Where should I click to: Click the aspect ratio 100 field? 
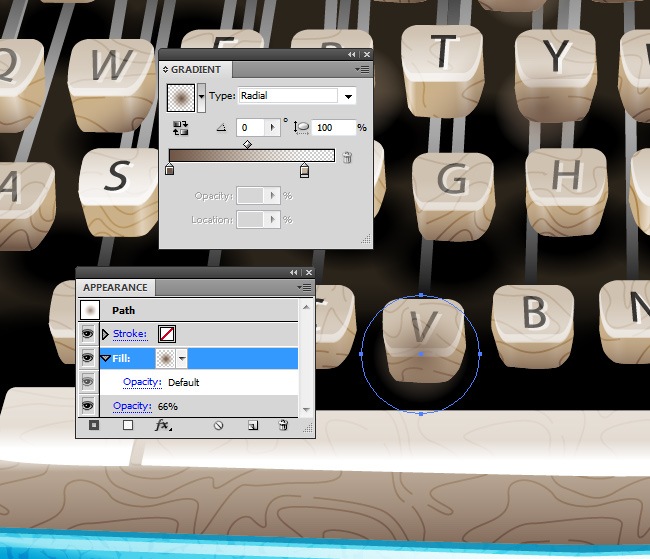pyautogui.click(x=335, y=128)
